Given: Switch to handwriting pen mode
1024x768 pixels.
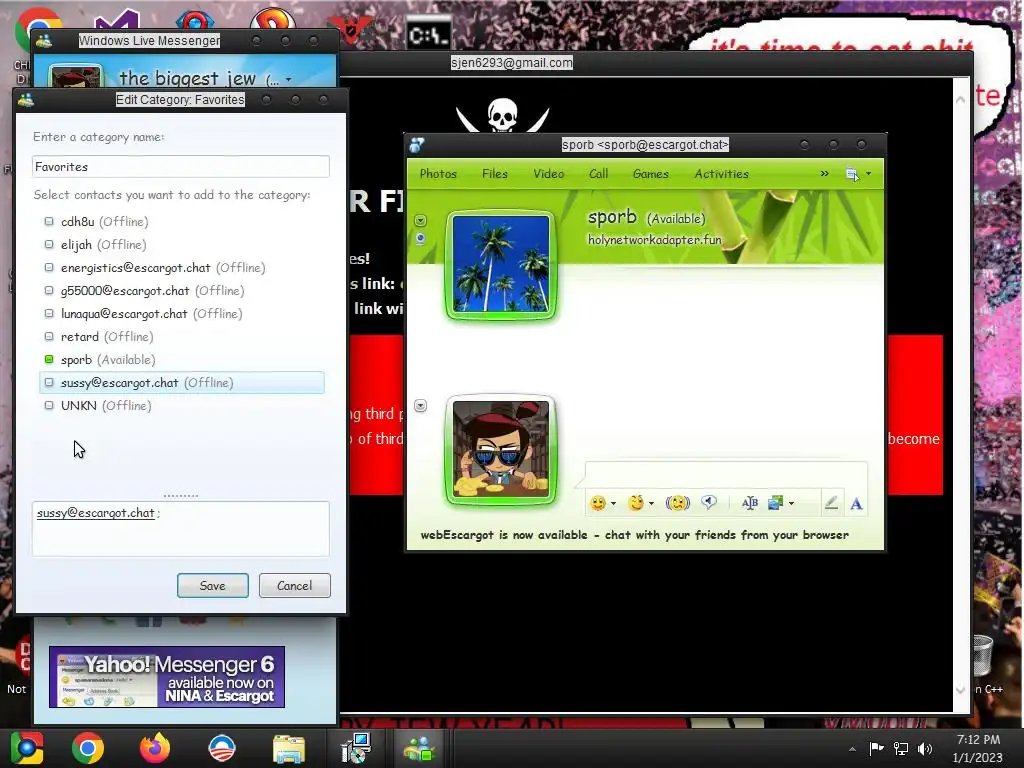Looking at the screenshot, I should coord(831,502).
